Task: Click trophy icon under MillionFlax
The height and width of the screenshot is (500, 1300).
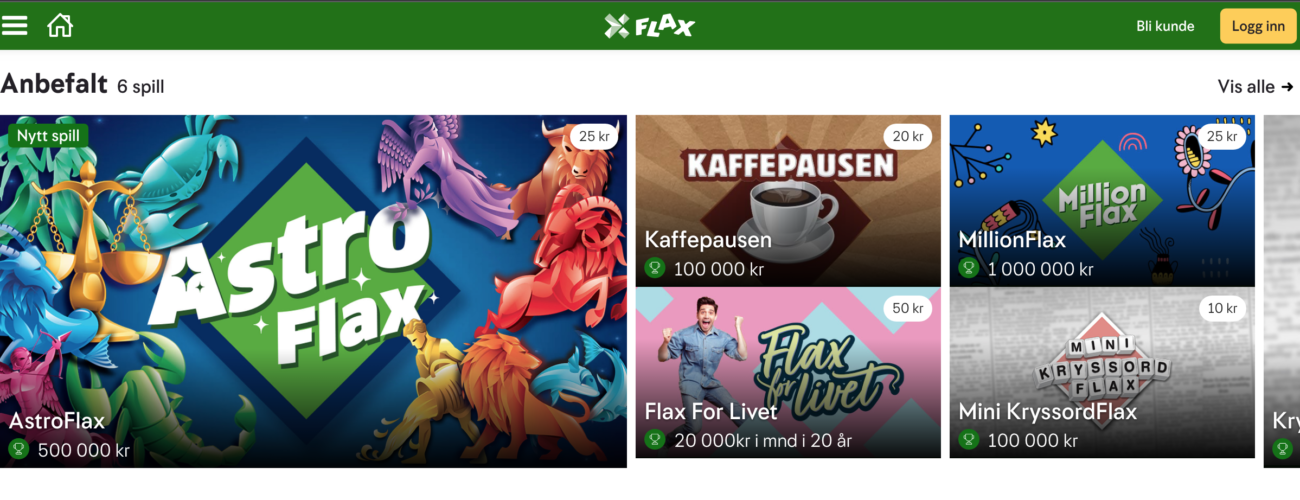Action: pos(968,268)
